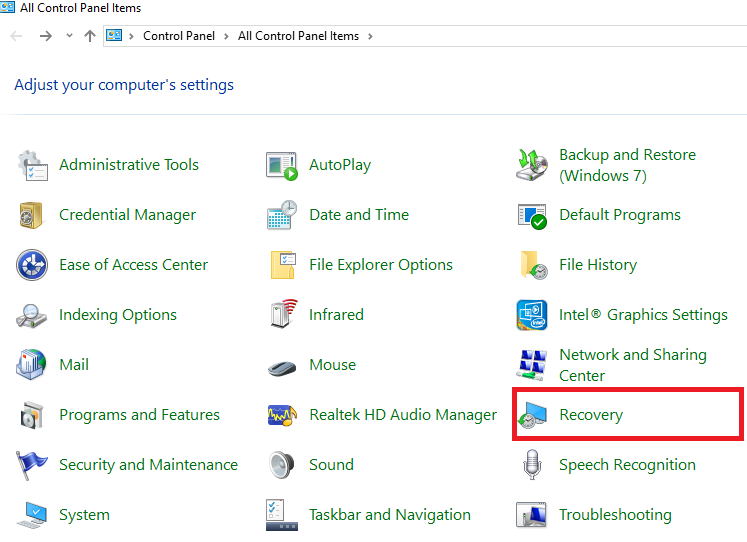Screen dimensions: 747x542
Task: Click the Control Panel breadcrumb segment
Action: click(x=178, y=36)
